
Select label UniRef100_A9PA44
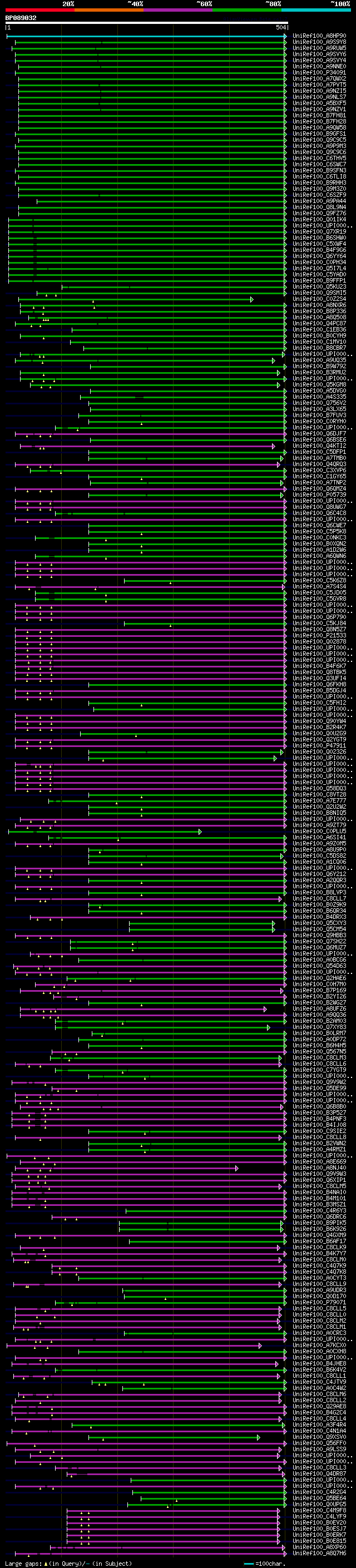(319, 201)
